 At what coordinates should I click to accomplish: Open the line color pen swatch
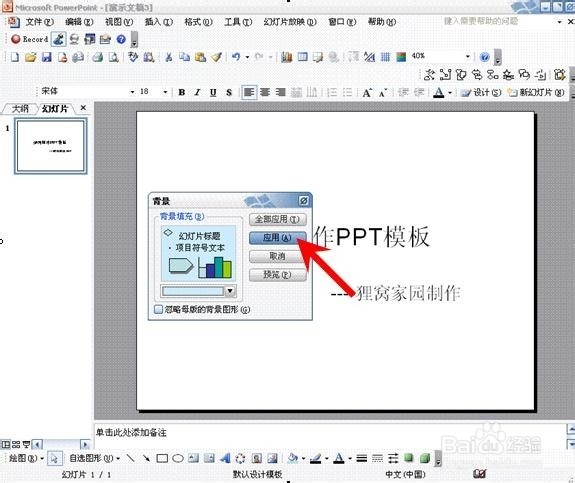coord(316,458)
